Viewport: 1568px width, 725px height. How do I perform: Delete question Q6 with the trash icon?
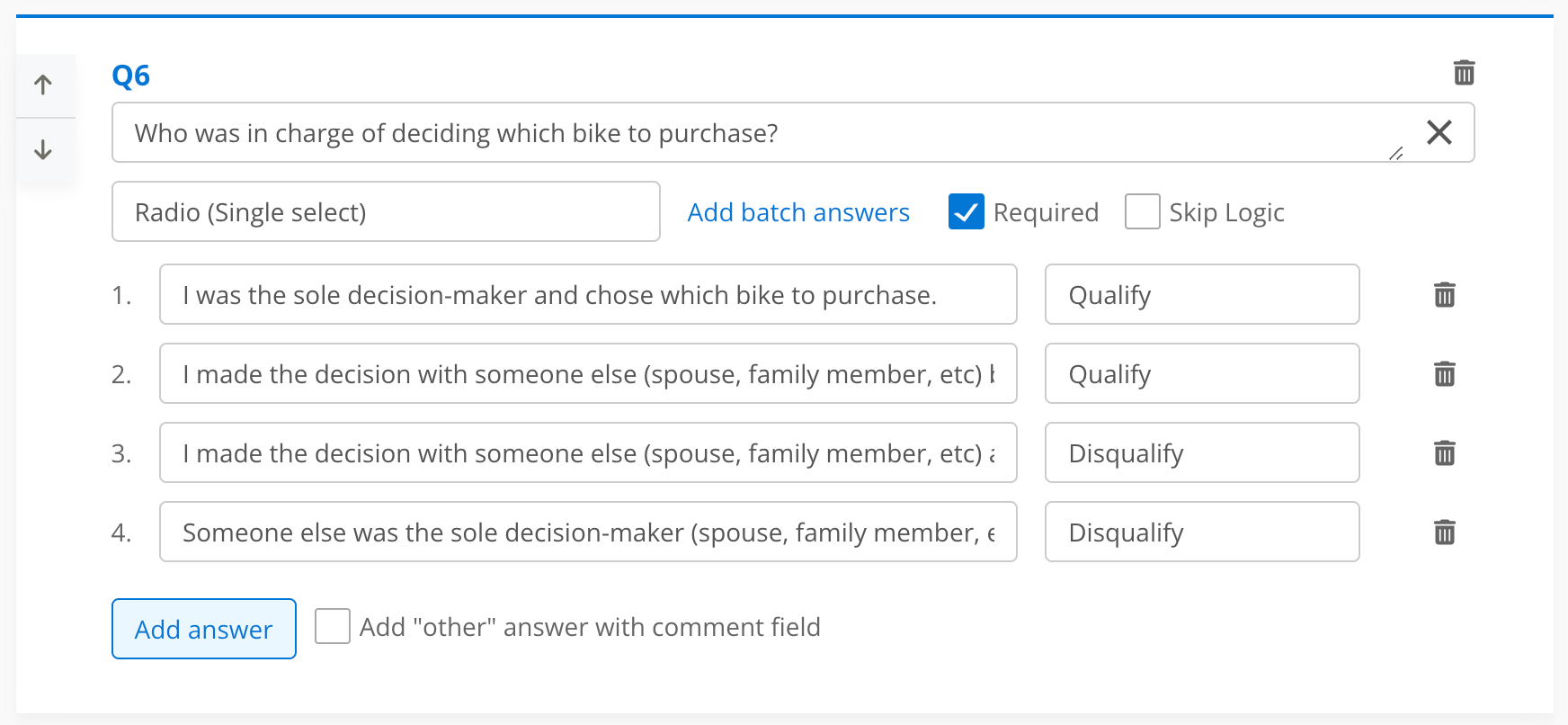coord(1464,72)
